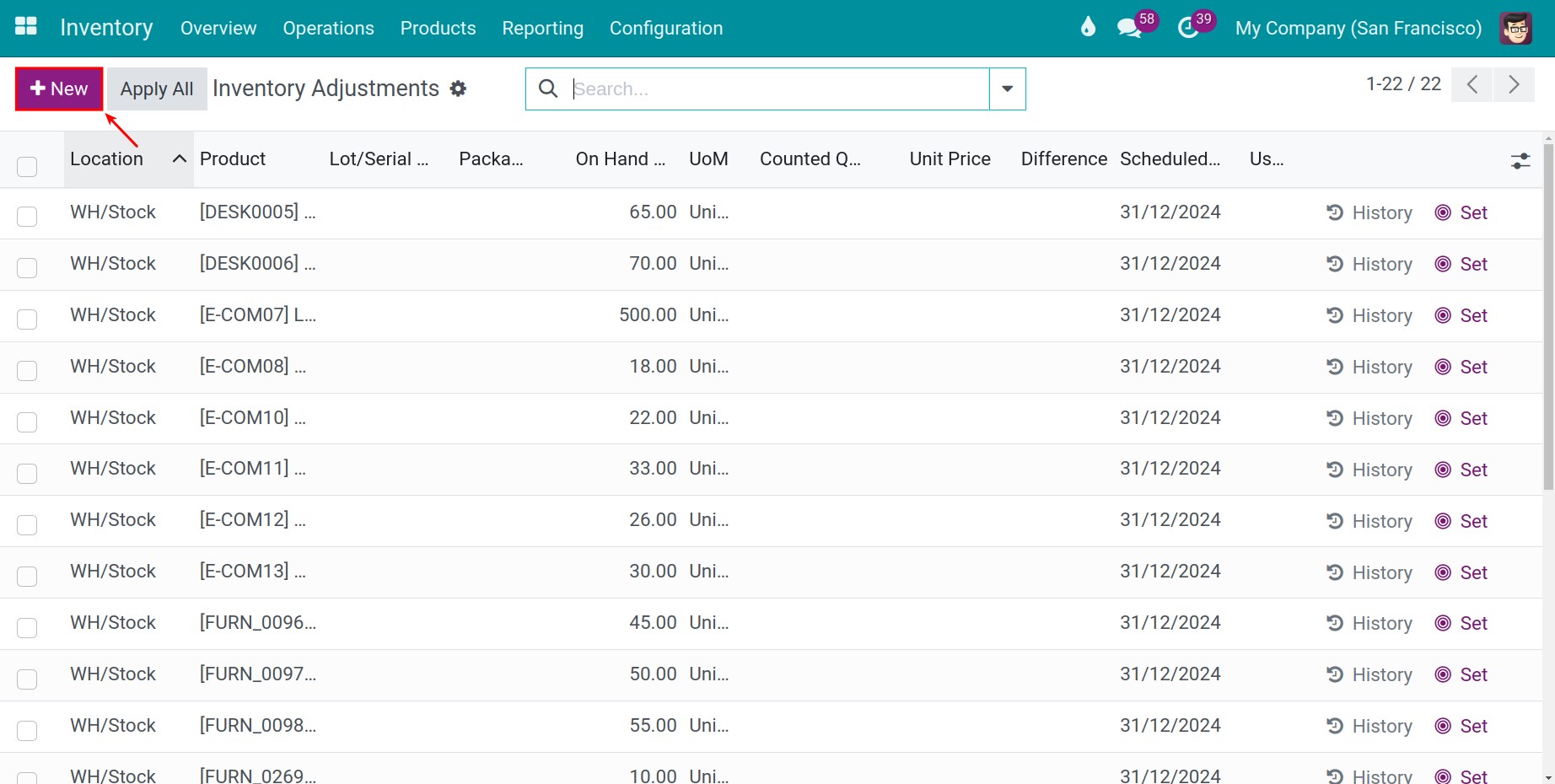1555x784 pixels.
Task: Click the Counted Quantity column header
Action: coord(810,158)
